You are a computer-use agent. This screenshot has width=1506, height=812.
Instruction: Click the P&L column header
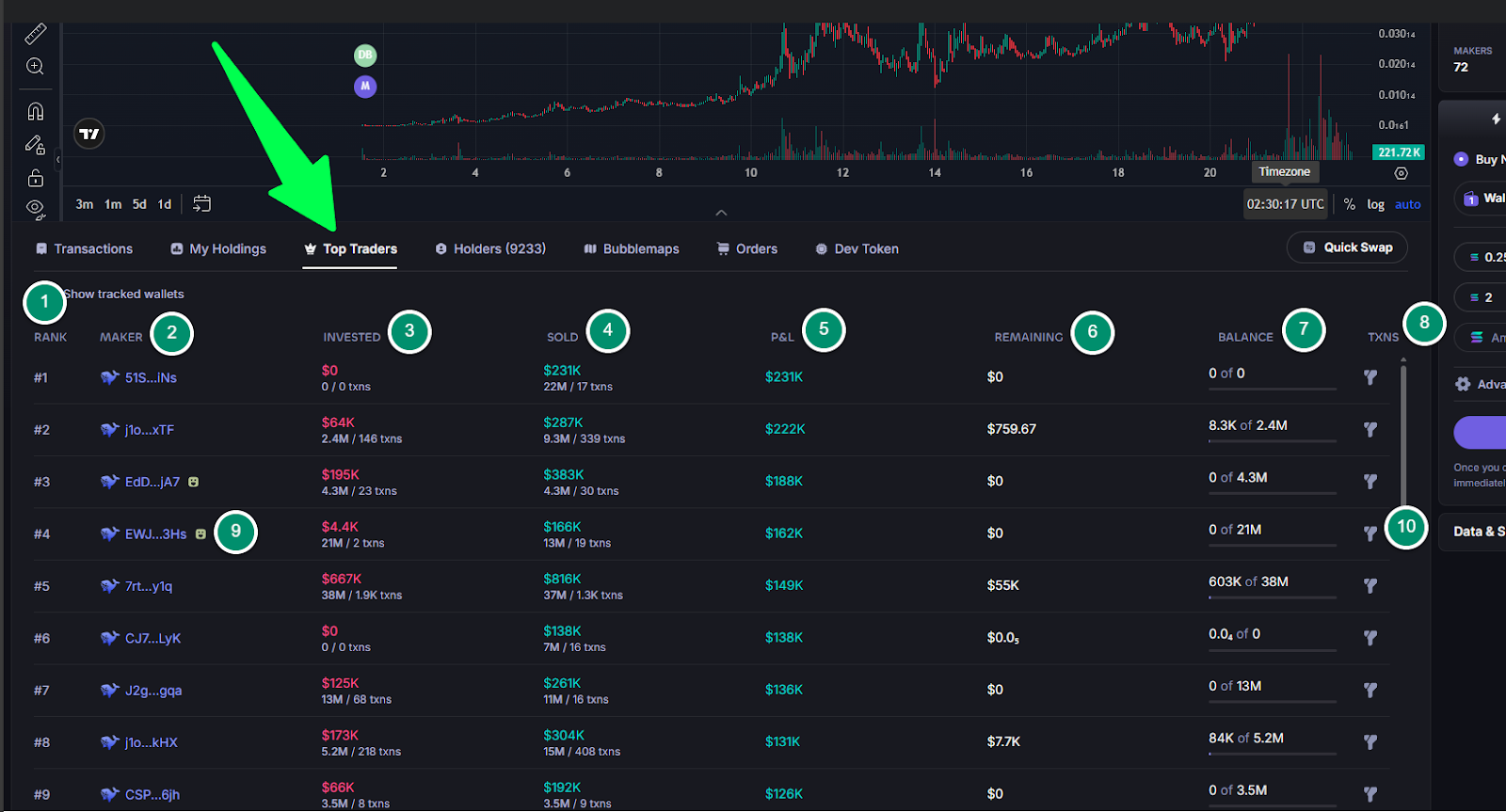[782, 337]
